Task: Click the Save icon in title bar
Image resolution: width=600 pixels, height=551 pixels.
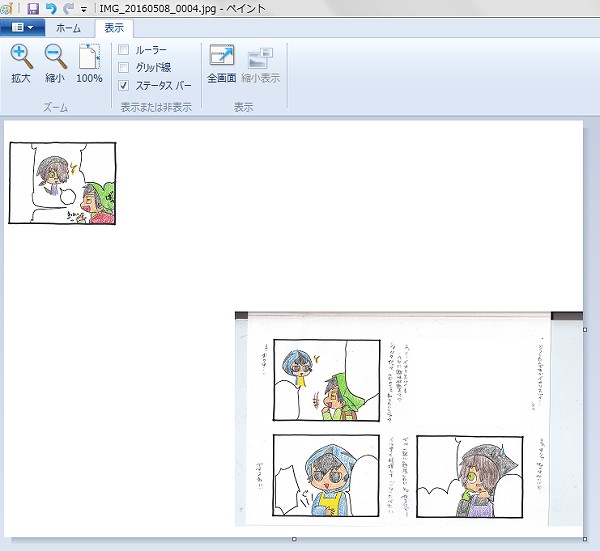Action: click(x=33, y=8)
